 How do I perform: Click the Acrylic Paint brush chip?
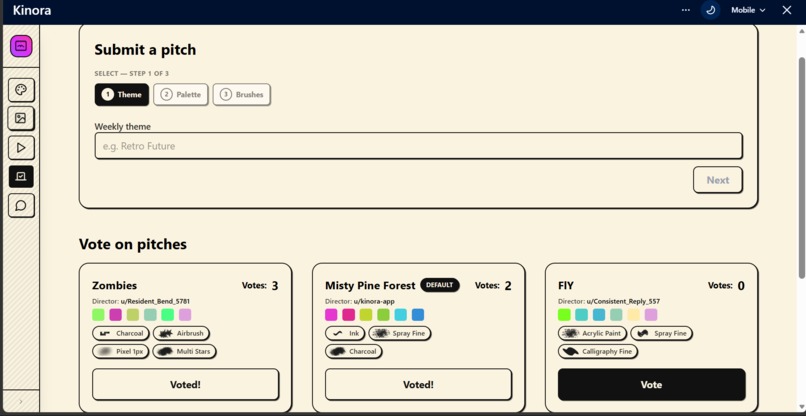pos(592,333)
